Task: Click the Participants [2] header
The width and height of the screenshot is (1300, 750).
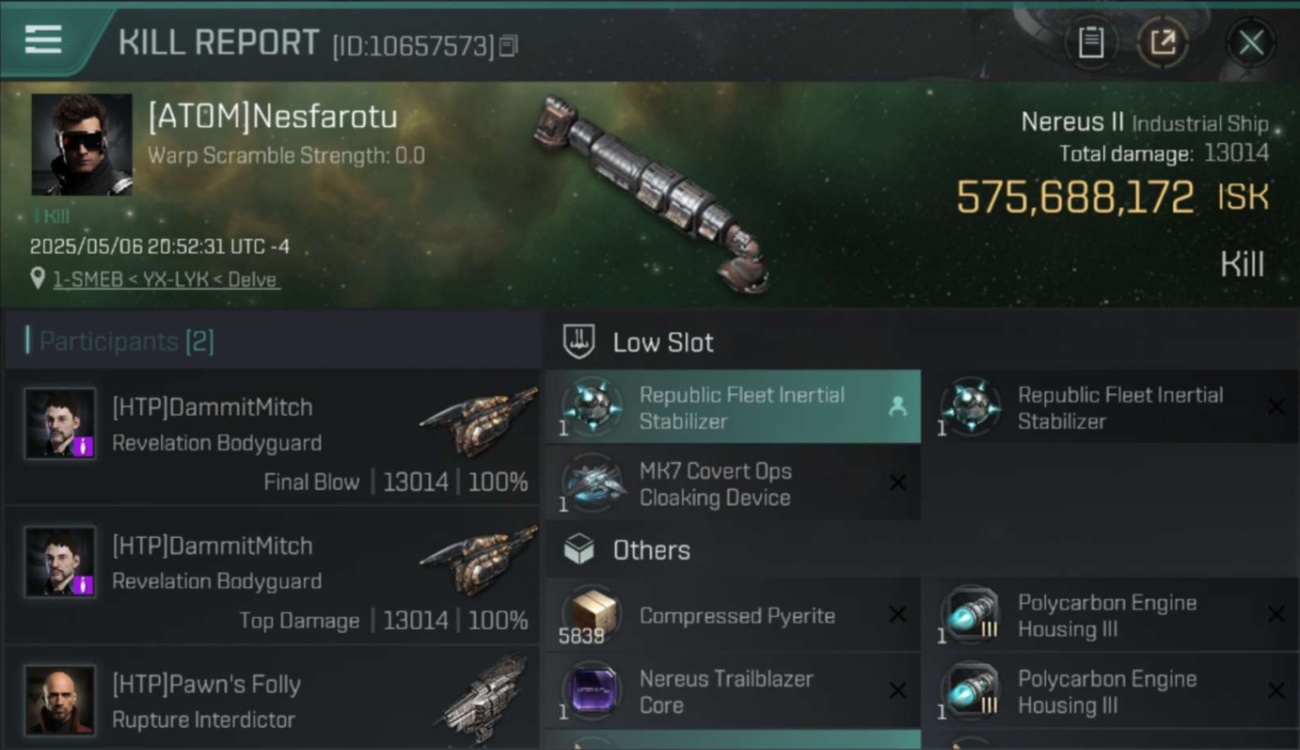Action: pyautogui.click(x=126, y=341)
